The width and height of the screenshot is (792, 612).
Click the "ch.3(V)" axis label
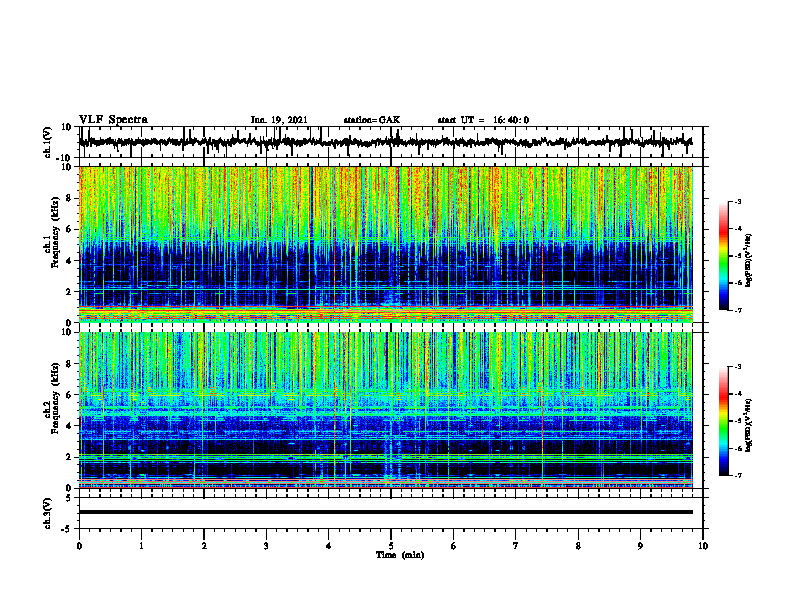pos(48,514)
